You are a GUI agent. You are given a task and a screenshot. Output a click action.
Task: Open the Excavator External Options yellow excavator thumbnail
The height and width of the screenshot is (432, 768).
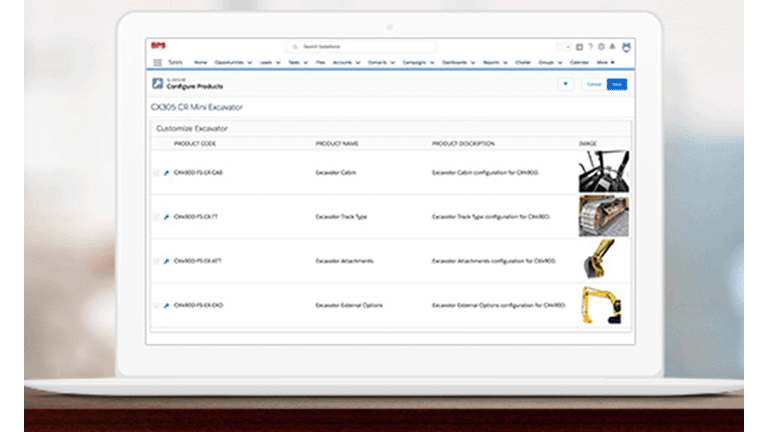(603, 305)
